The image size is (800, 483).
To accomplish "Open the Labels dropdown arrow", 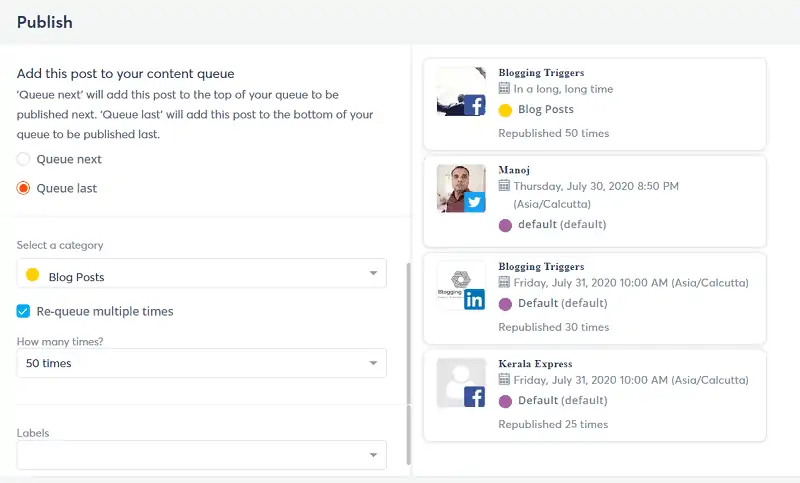I will [373, 455].
